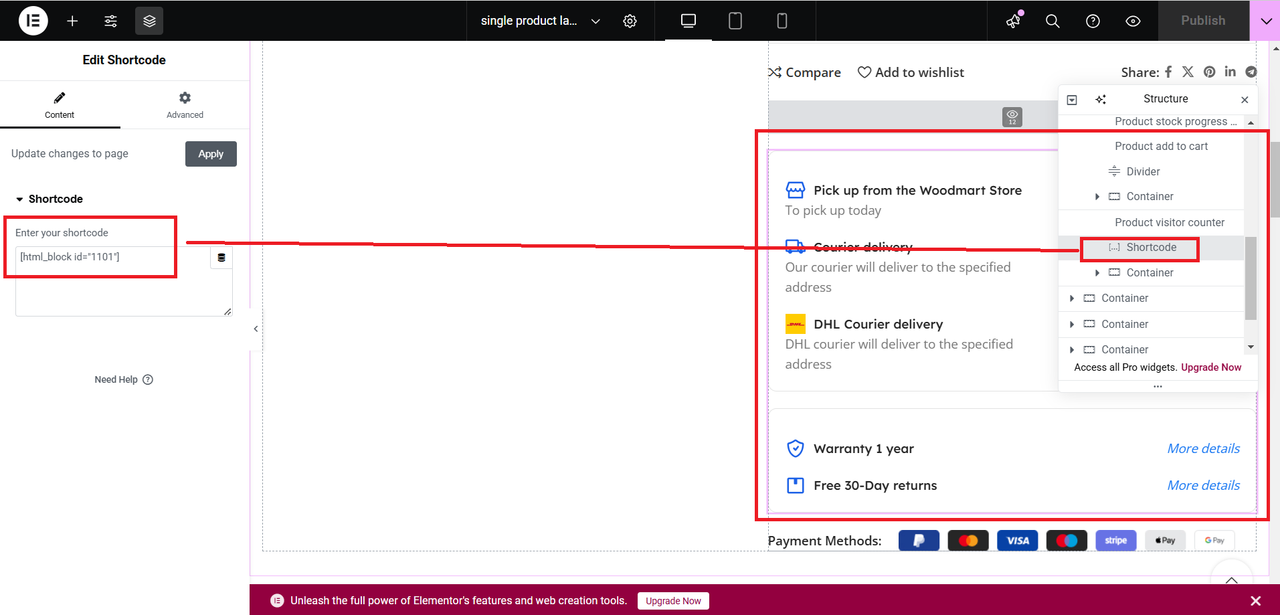Click the Maestro payment icon
The width and height of the screenshot is (1280, 615).
tap(1067, 540)
